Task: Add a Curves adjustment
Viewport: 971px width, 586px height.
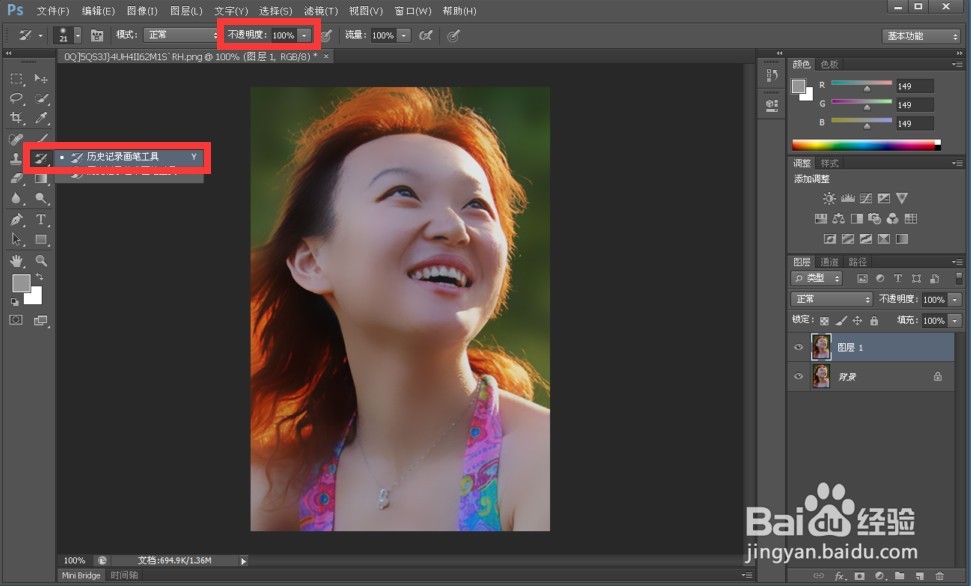Action: 866,198
